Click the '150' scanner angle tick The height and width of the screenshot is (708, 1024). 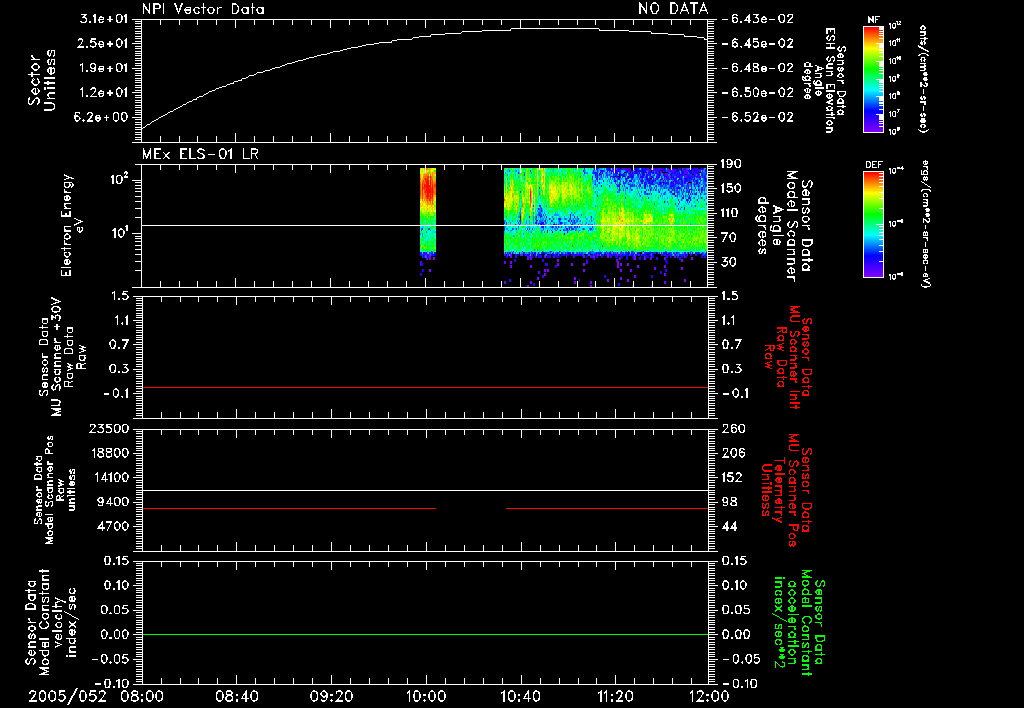coord(731,189)
